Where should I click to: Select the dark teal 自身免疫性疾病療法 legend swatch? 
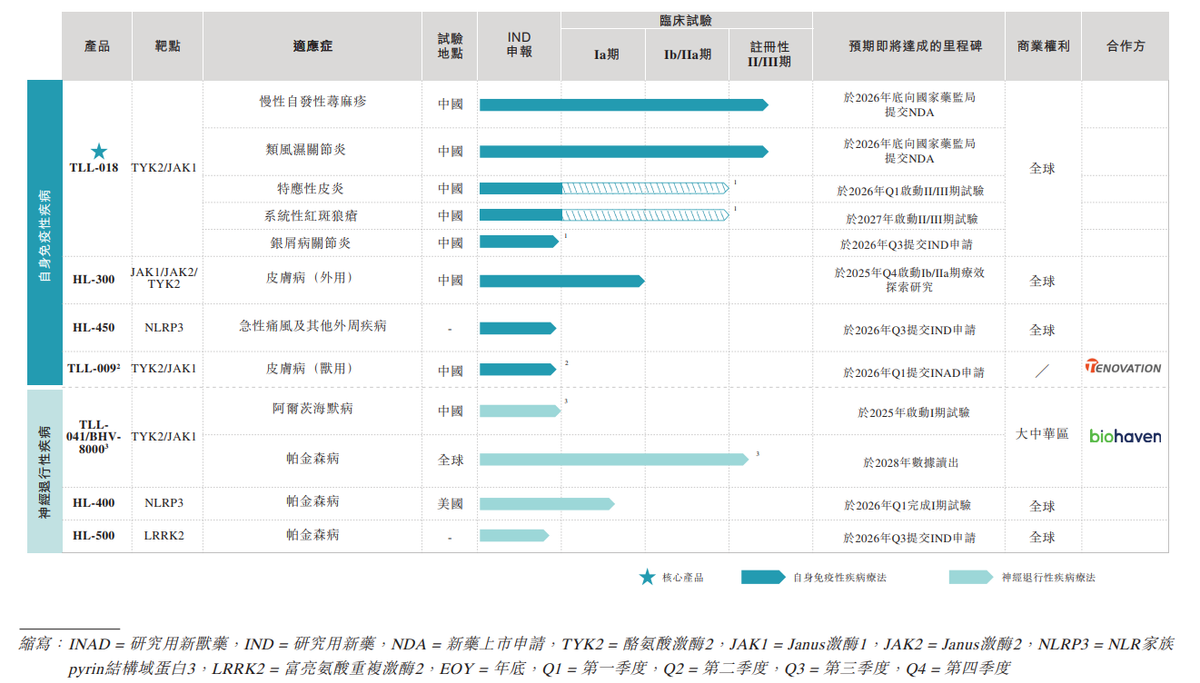click(x=763, y=577)
